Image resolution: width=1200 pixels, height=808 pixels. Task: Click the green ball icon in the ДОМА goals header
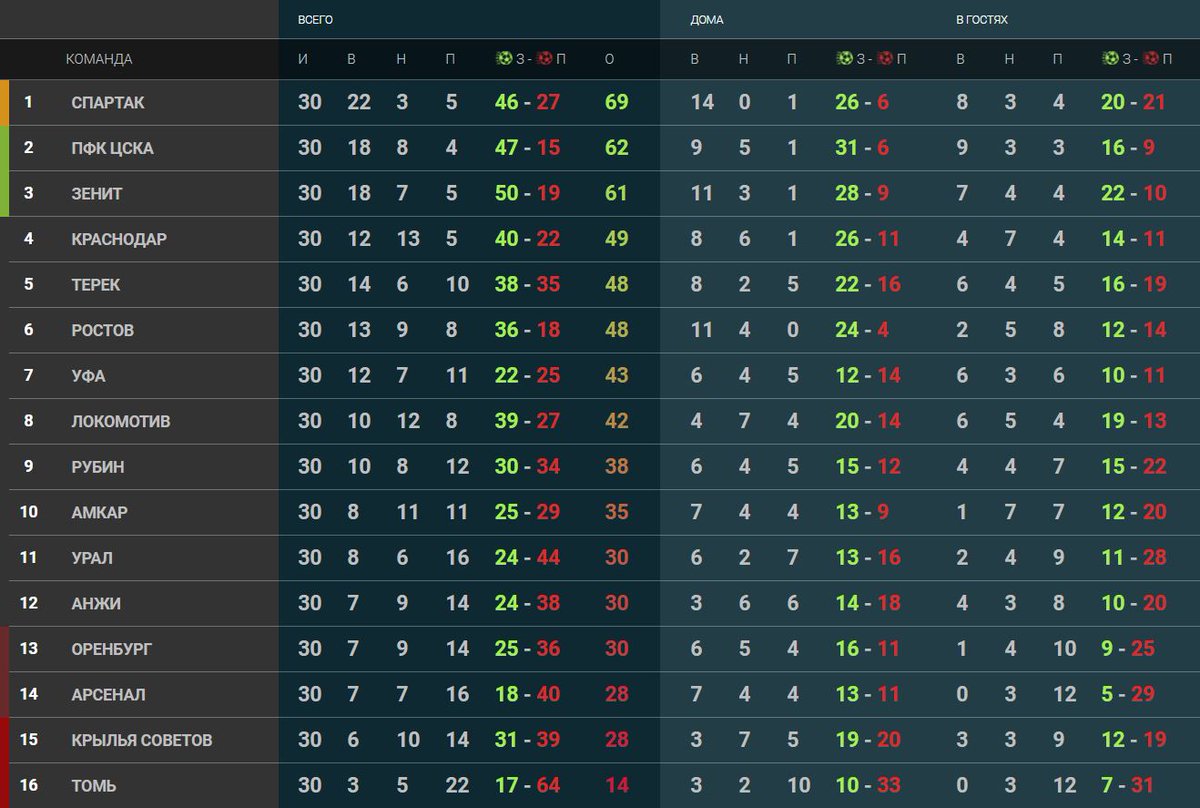pyautogui.click(x=844, y=59)
